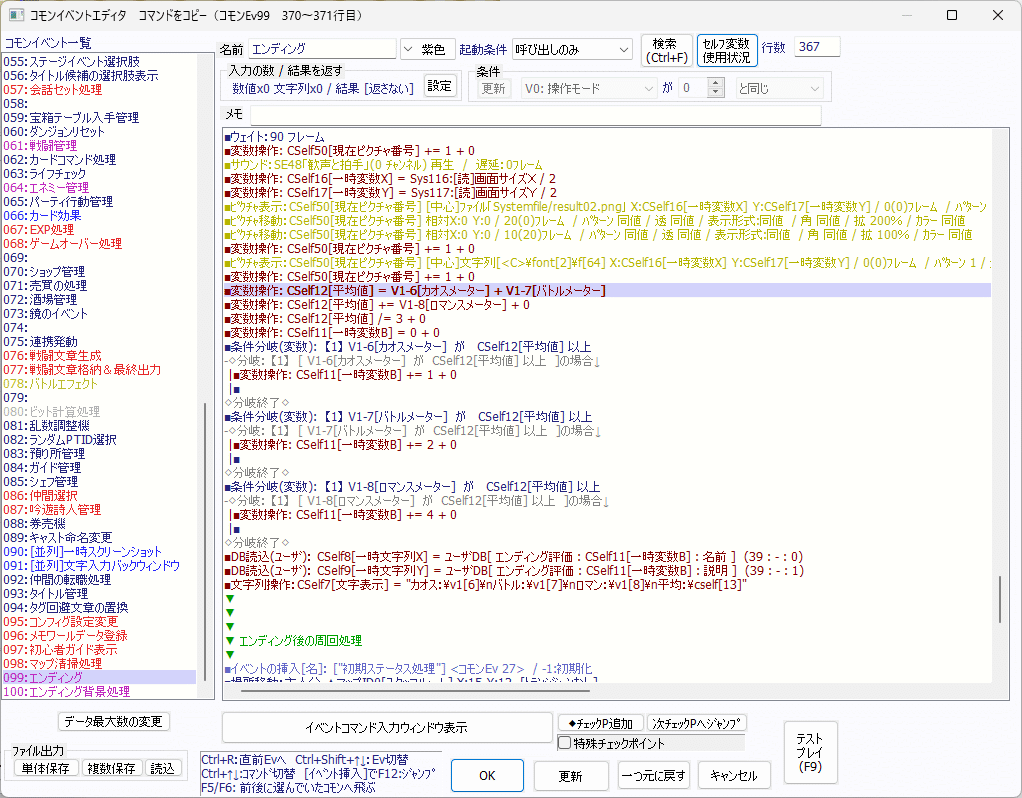Viewport: 1022px width, 798px height.
Task: Open the 起動条件 dropdown showing 呼び出しのみ
Action: 572,49
